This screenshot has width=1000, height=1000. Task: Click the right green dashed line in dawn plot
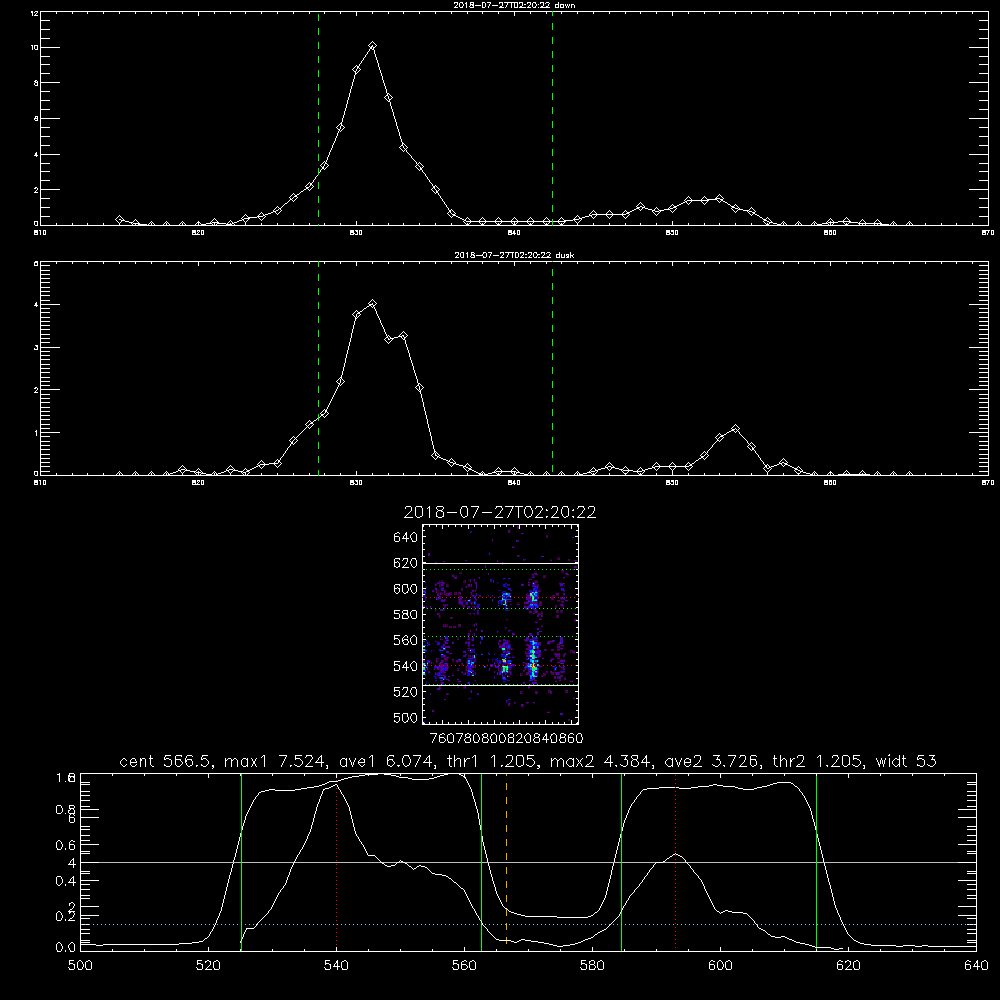552,118
